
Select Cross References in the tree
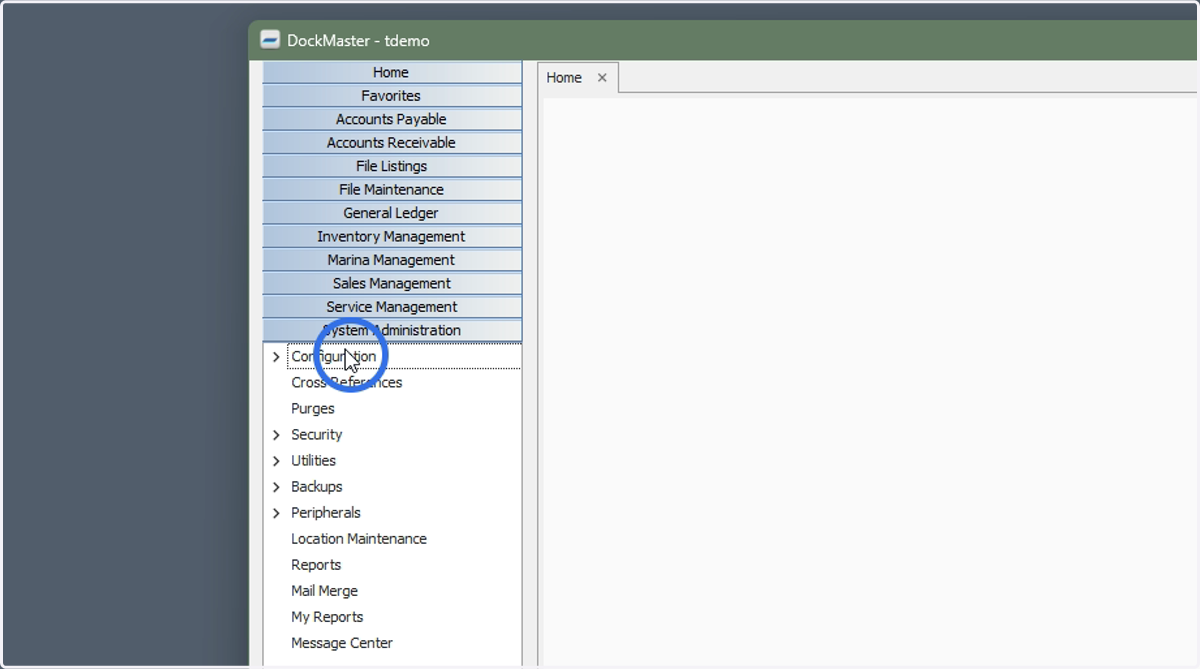click(347, 382)
